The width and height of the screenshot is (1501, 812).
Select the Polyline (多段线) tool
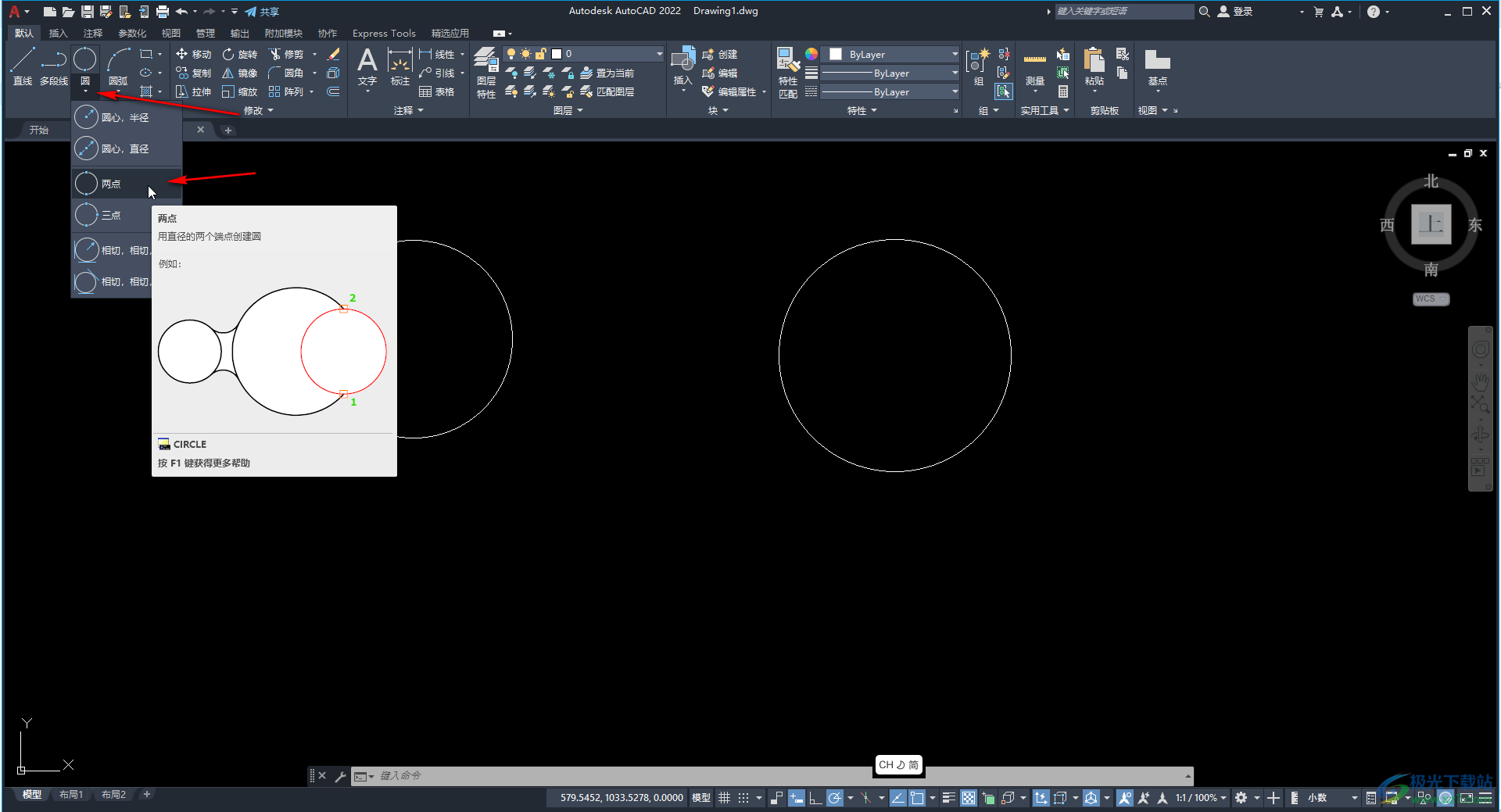point(54,66)
